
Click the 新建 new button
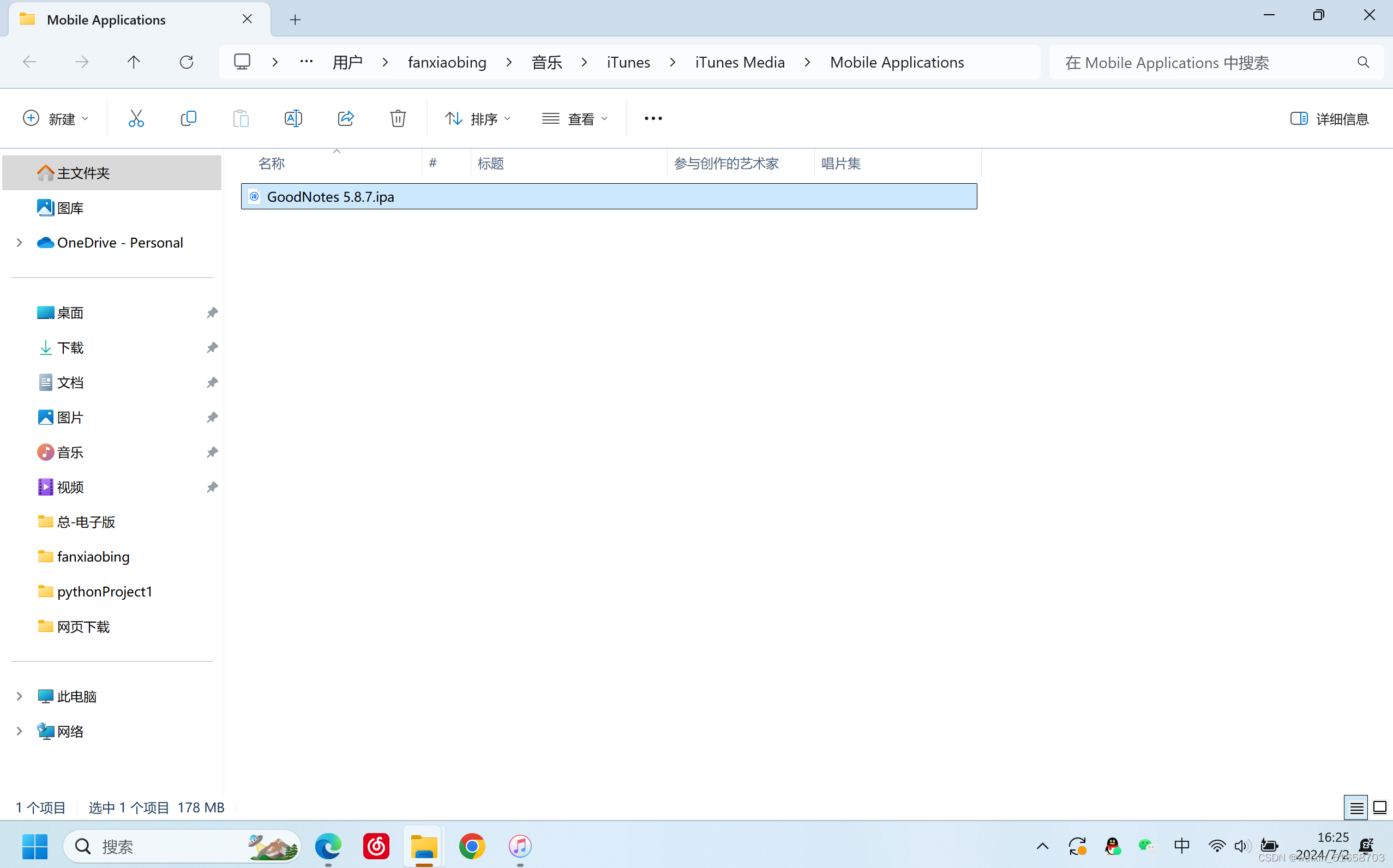coord(55,118)
